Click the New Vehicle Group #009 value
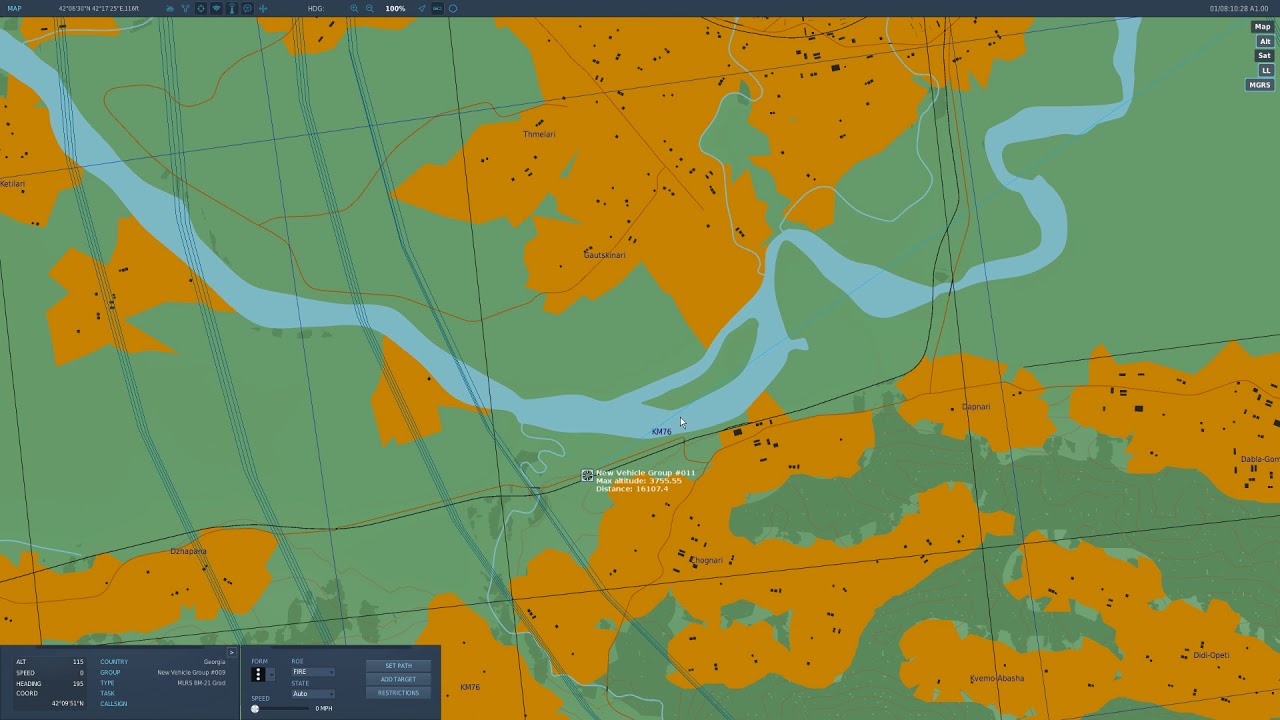This screenshot has width=1280, height=720. coord(191,673)
